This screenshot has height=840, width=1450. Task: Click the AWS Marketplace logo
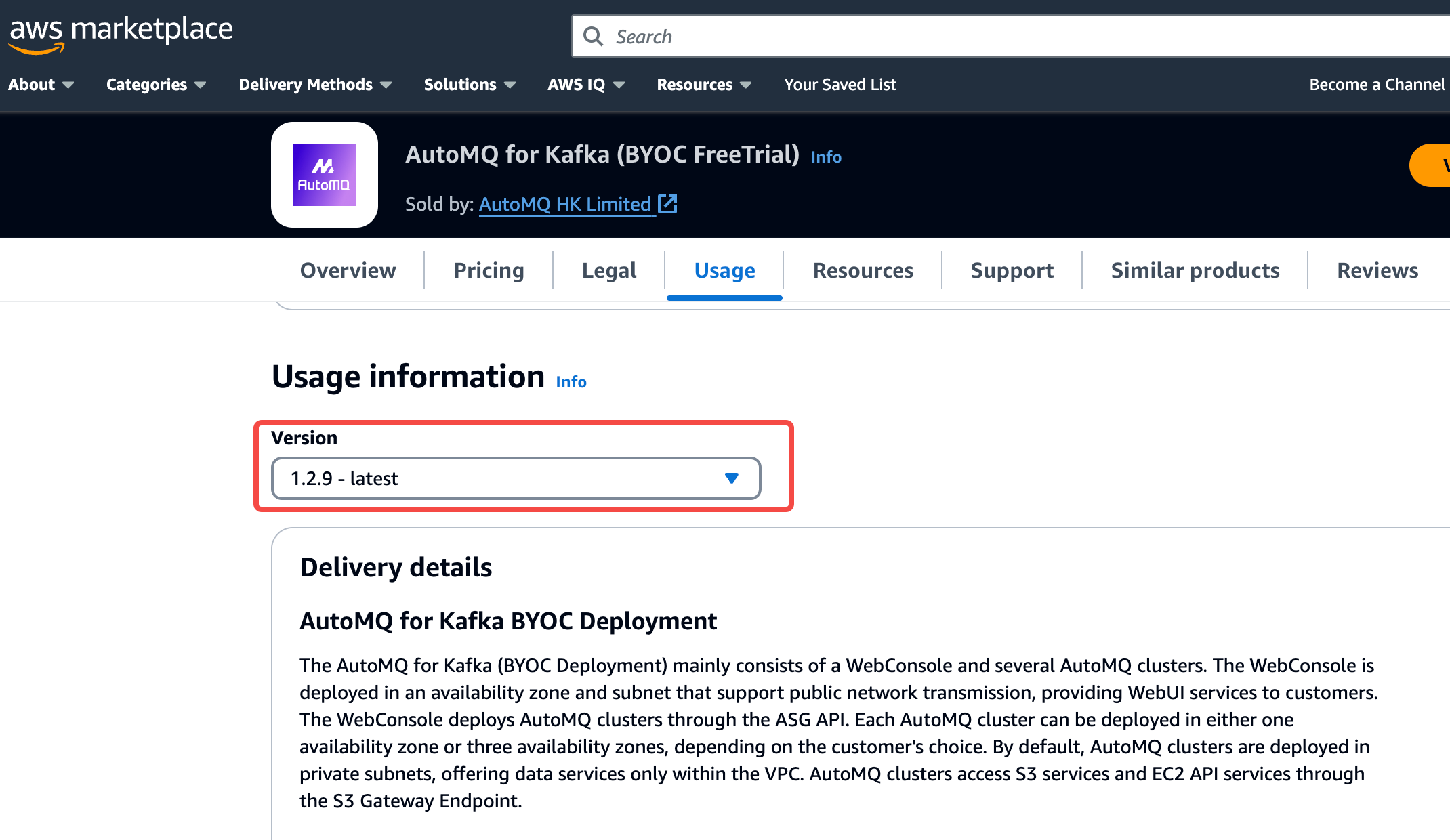click(121, 34)
